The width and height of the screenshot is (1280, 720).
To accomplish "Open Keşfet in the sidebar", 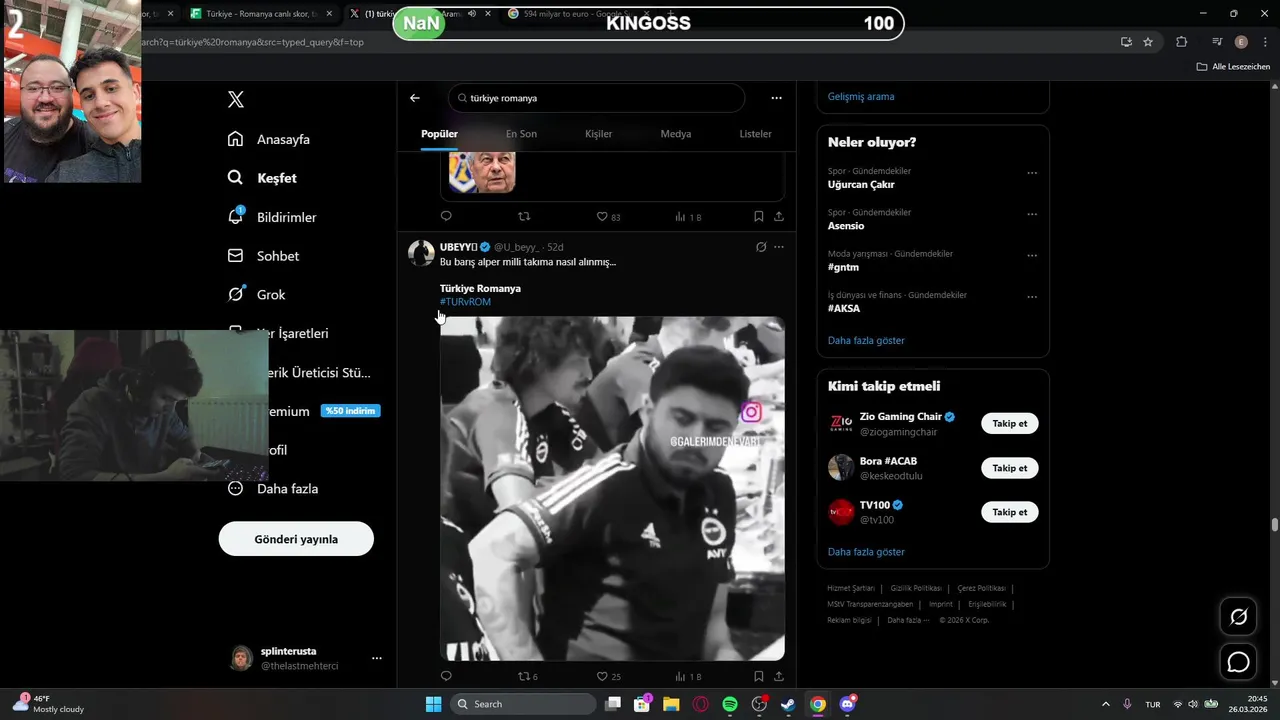I will tap(262, 178).
